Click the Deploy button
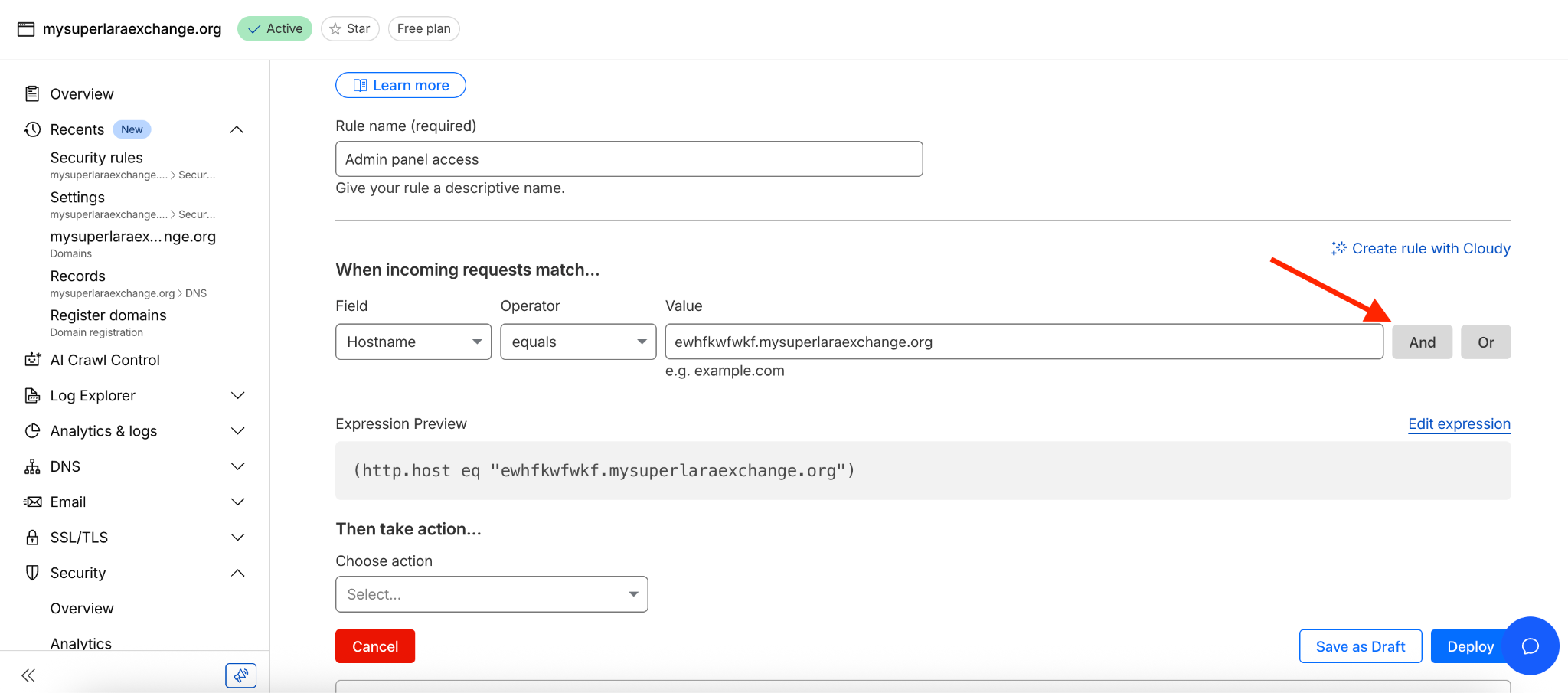 pyautogui.click(x=1470, y=646)
